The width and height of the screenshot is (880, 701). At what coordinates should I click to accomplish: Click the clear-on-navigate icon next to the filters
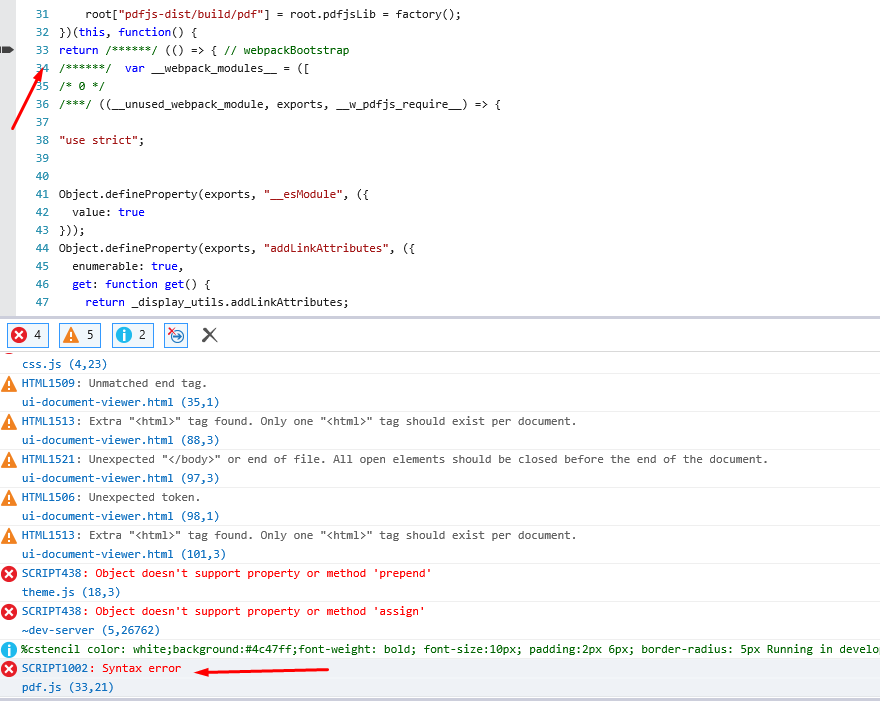pos(175,335)
